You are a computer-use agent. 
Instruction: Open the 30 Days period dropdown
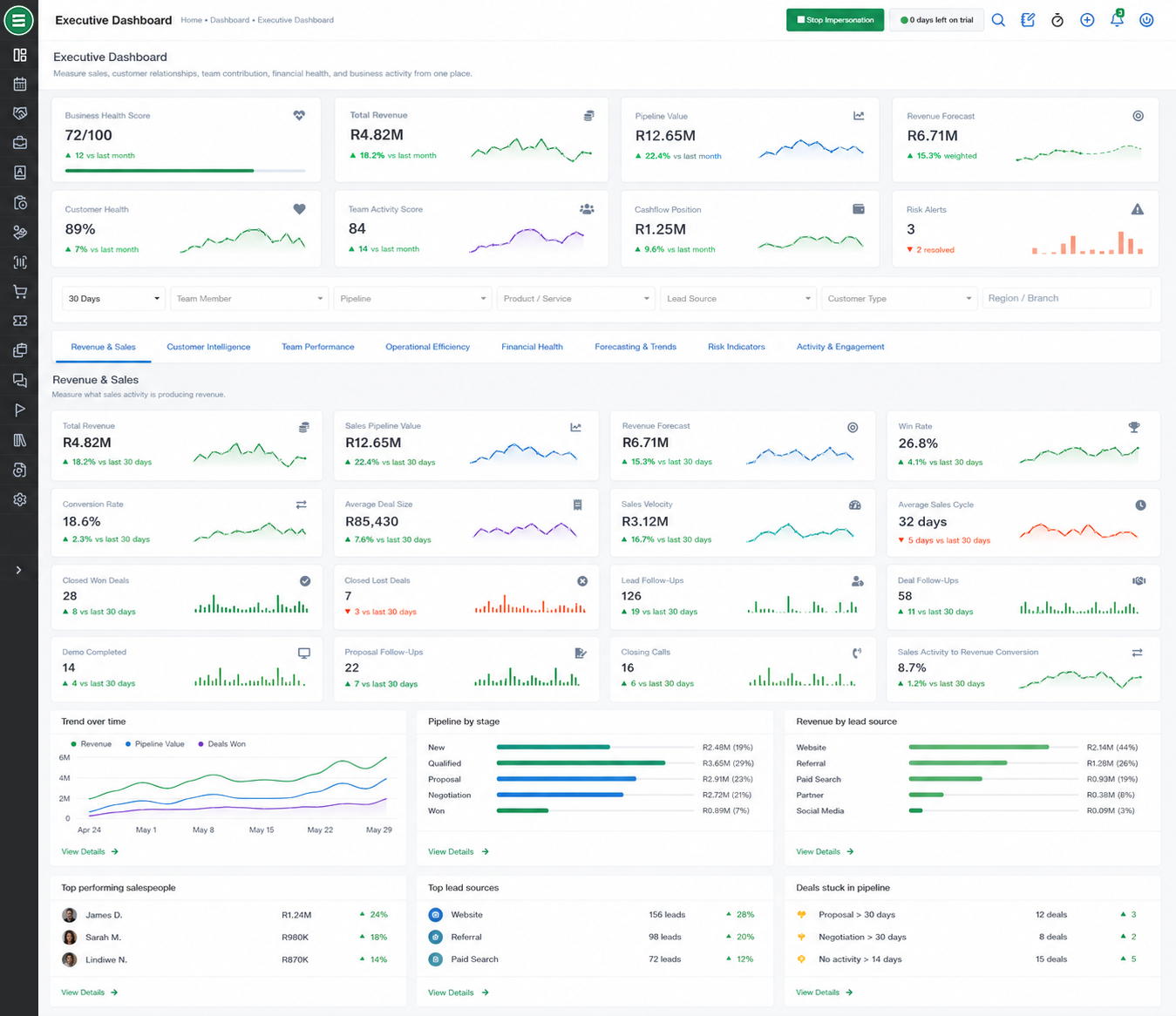click(115, 299)
